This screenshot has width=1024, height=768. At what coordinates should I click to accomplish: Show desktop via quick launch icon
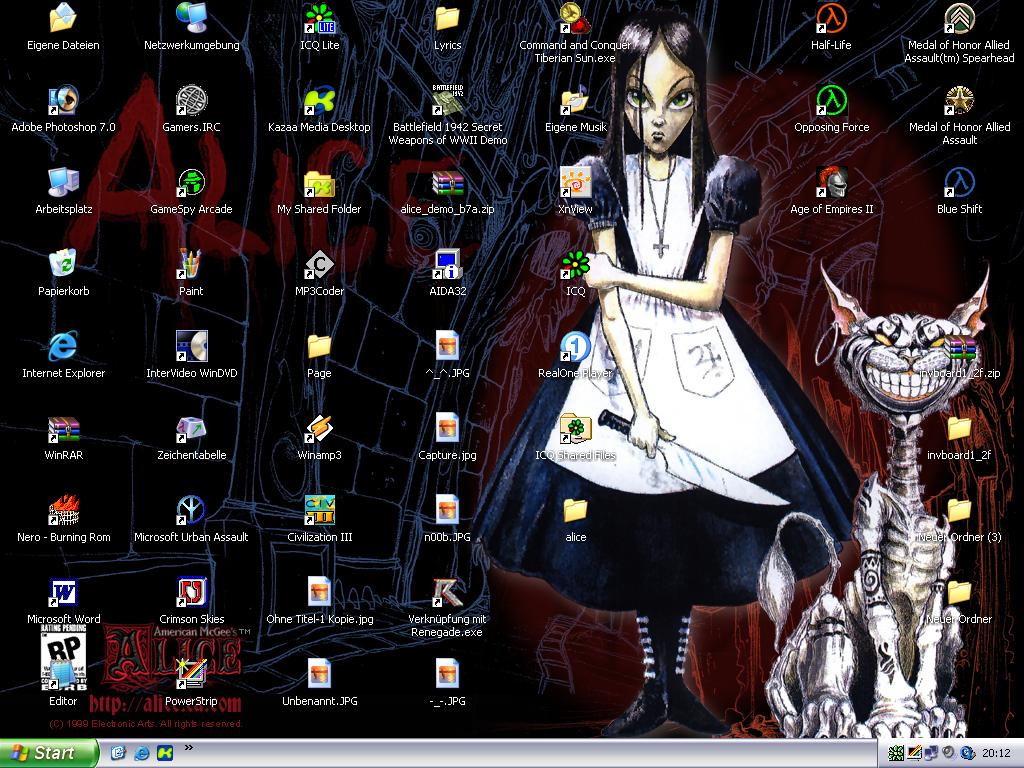(x=118, y=753)
